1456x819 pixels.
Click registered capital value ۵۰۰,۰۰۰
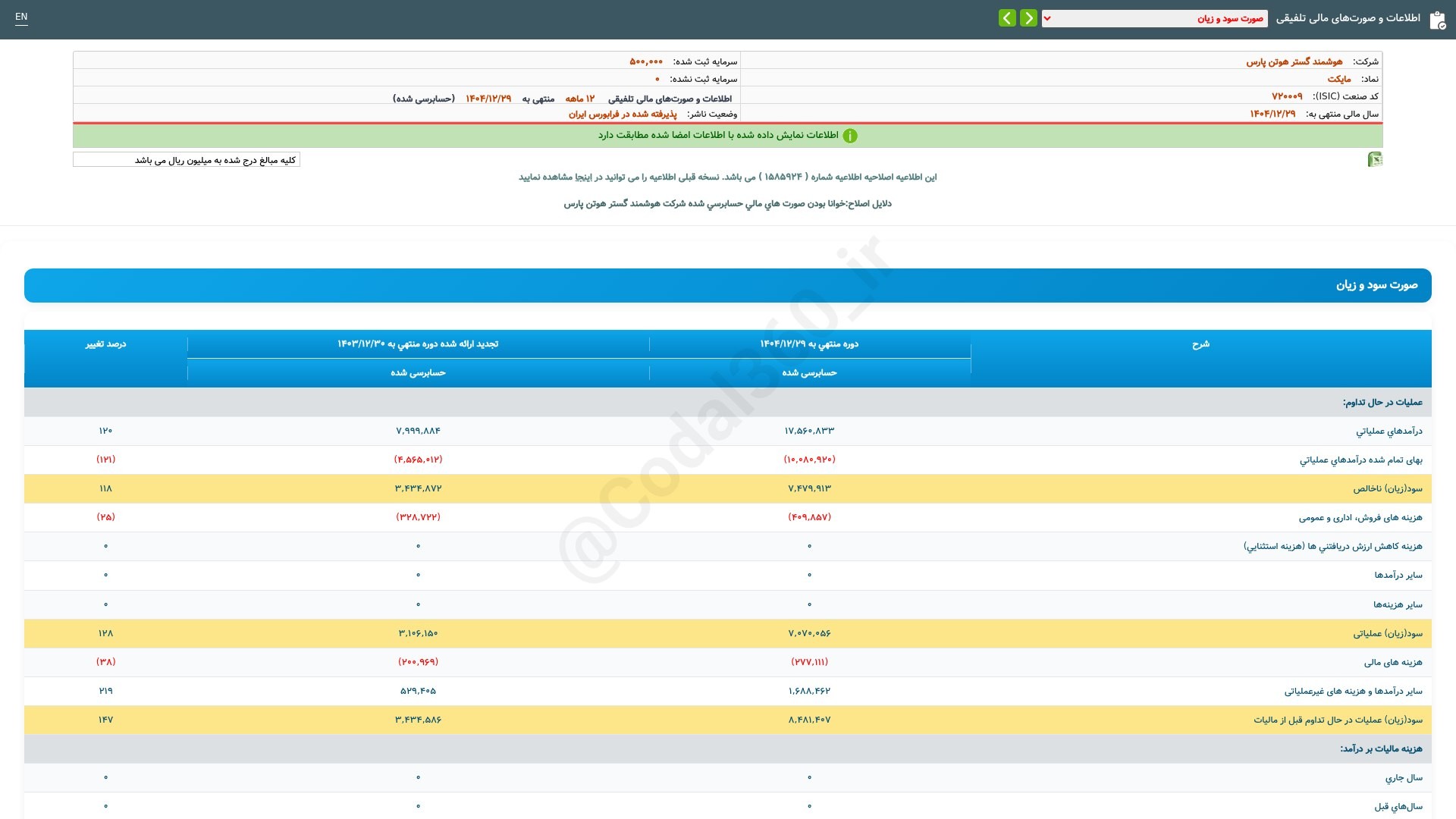point(646,61)
